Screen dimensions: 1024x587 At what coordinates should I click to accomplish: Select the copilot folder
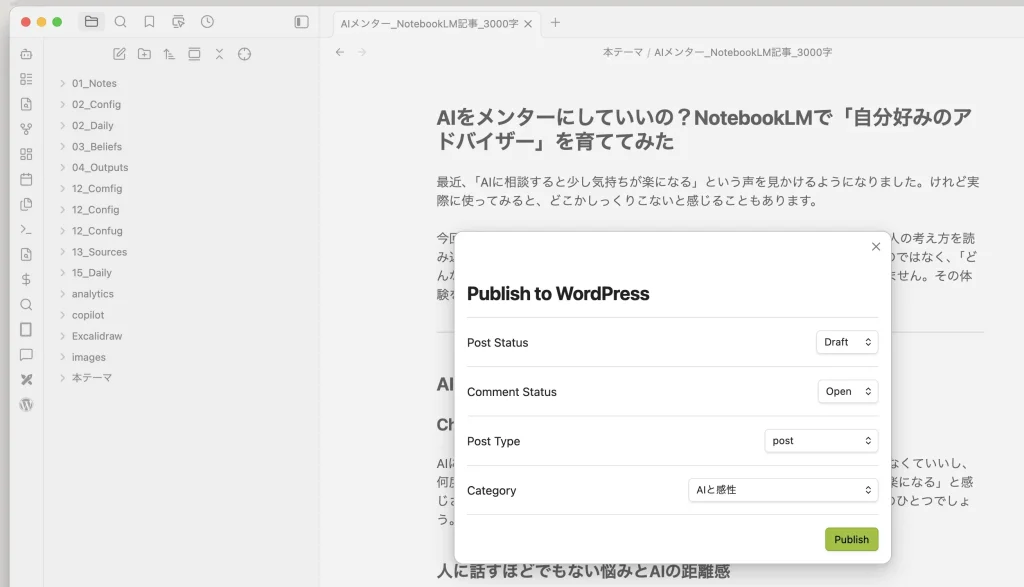coord(88,315)
